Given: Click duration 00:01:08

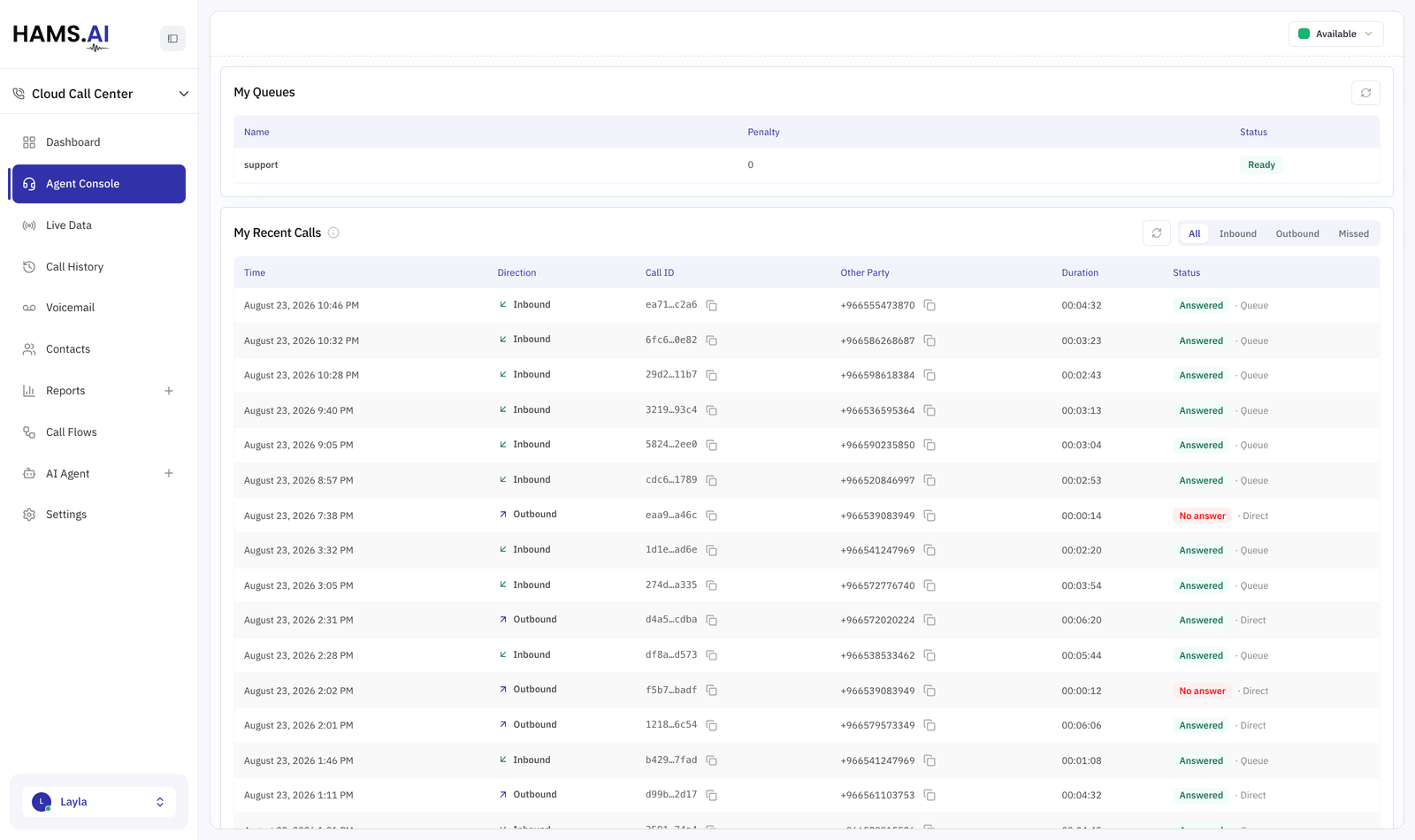Looking at the screenshot, I should (x=1082, y=760).
